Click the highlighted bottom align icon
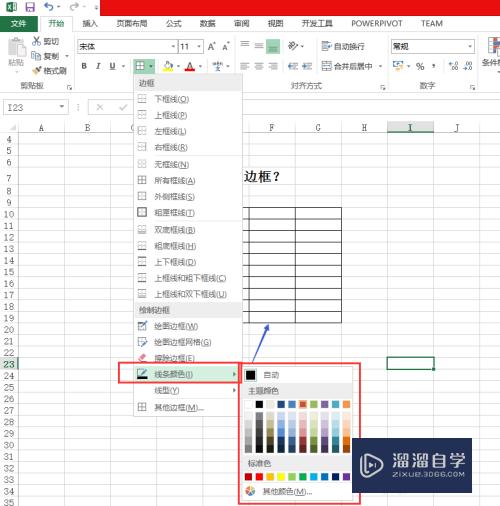Image resolution: width=500 pixels, height=506 pixels. click(273, 46)
